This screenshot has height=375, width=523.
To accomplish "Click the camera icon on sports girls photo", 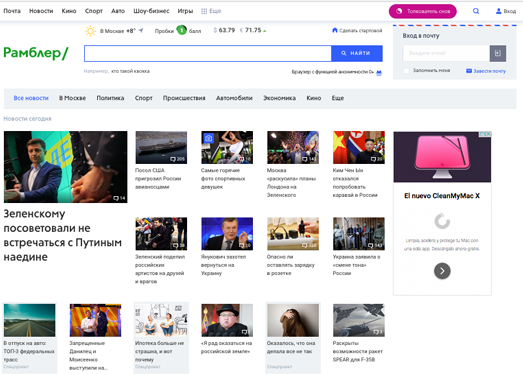I will click(209, 138).
